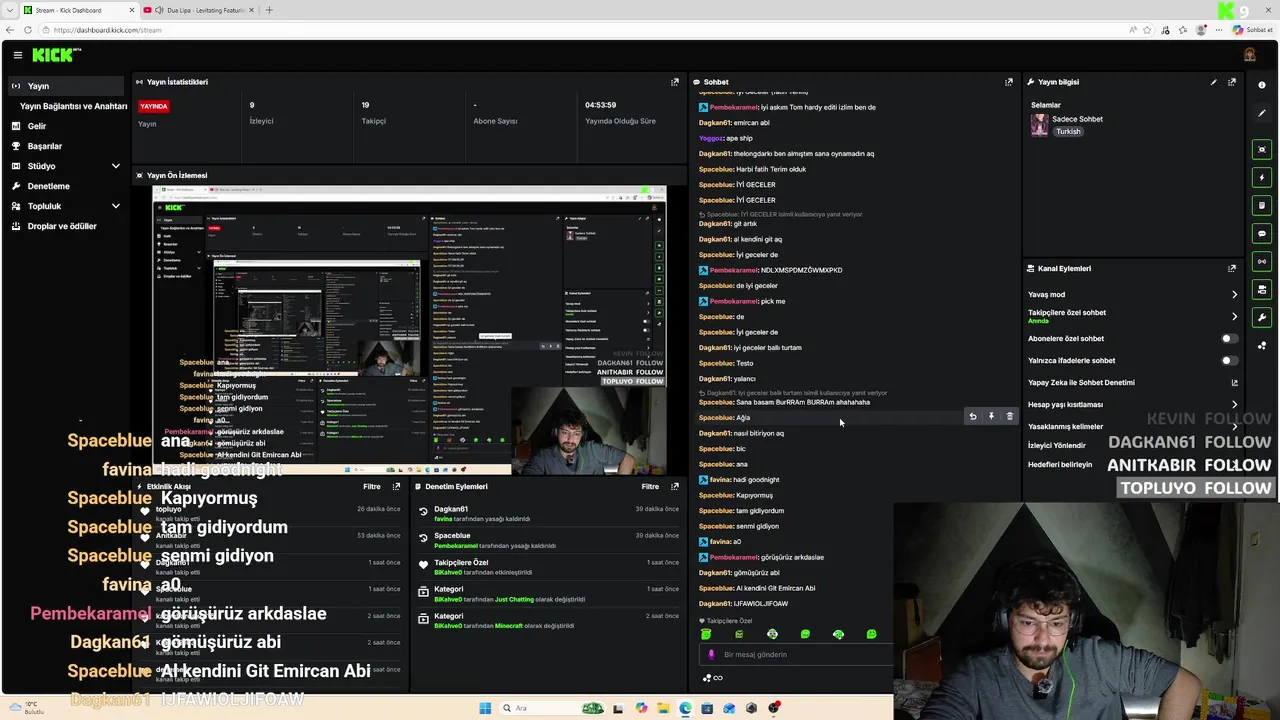Open the Windows Start menu

[485, 708]
